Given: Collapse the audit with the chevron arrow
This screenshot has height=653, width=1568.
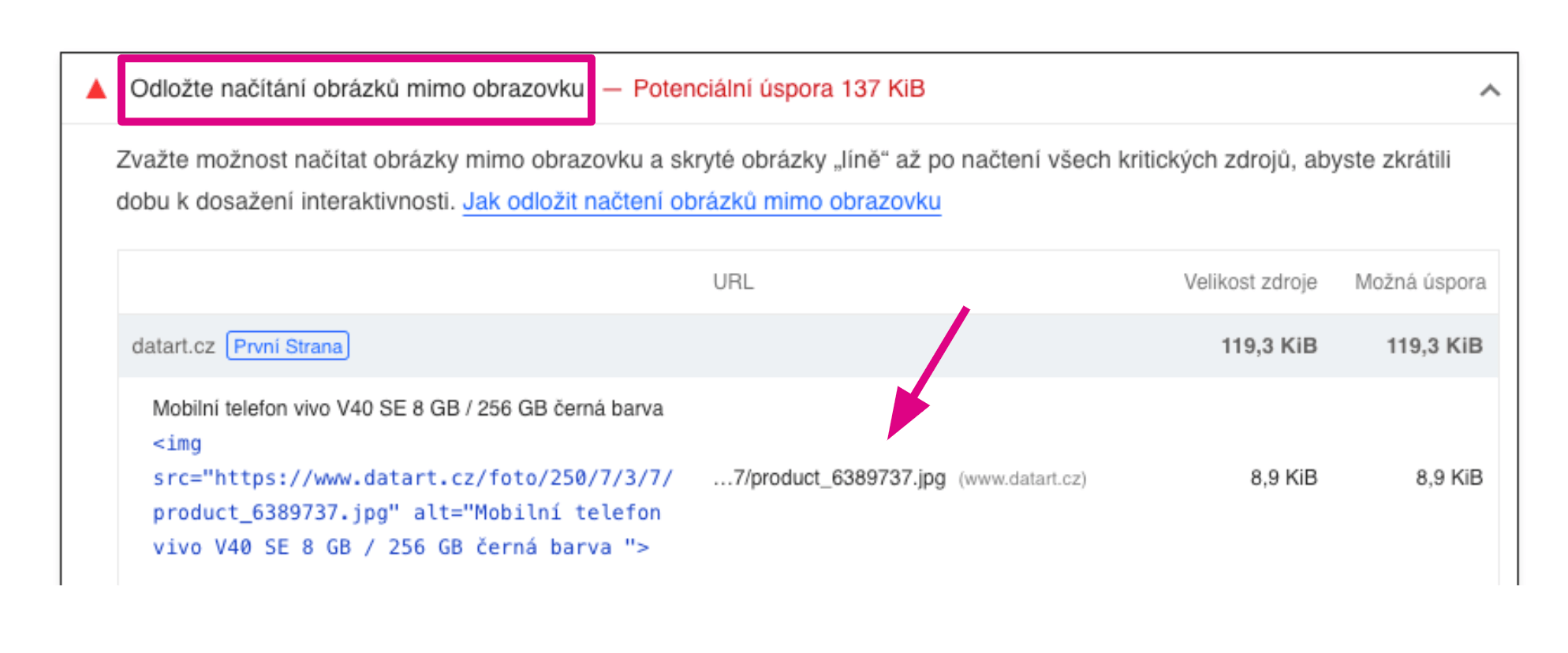Looking at the screenshot, I should click(x=1489, y=91).
